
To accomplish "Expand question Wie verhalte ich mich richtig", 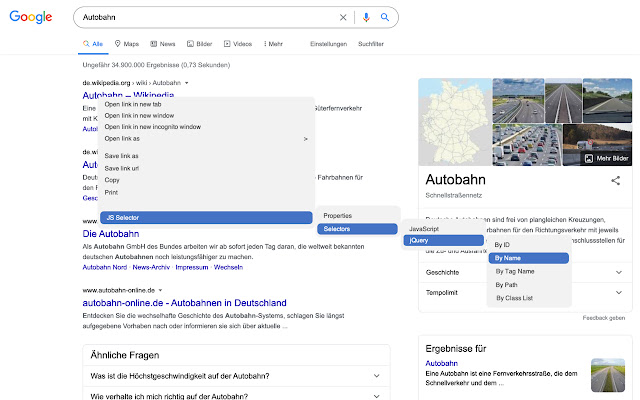I will pos(236,395).
